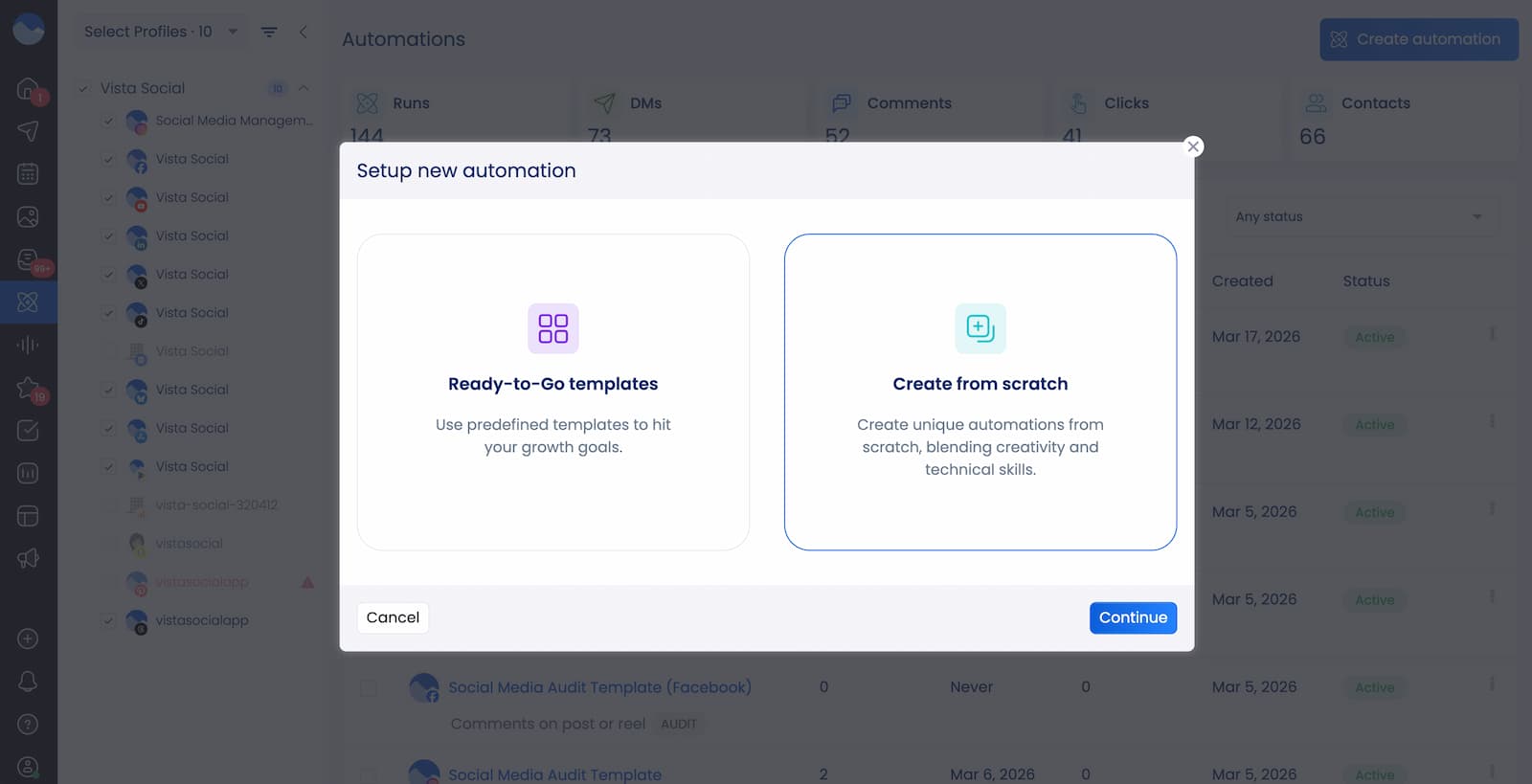The width and height of the screenshot is (1532, 784).
Task: Collapse the profiles panel with left chevron
Action: (x=304, y=32)
